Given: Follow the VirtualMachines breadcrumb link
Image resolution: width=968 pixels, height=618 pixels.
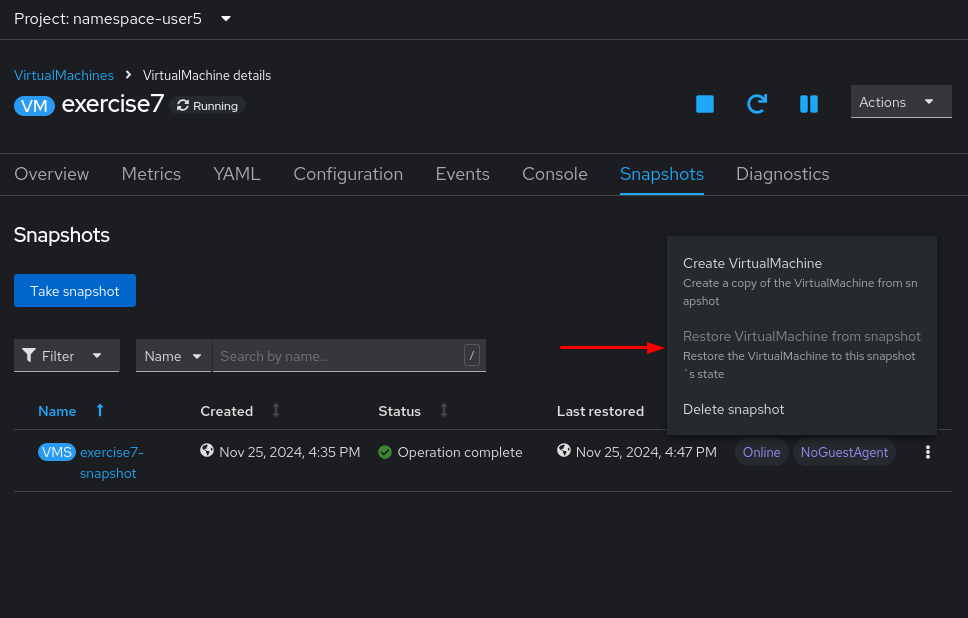Looking at the screenshot, I should coord(64,75).
